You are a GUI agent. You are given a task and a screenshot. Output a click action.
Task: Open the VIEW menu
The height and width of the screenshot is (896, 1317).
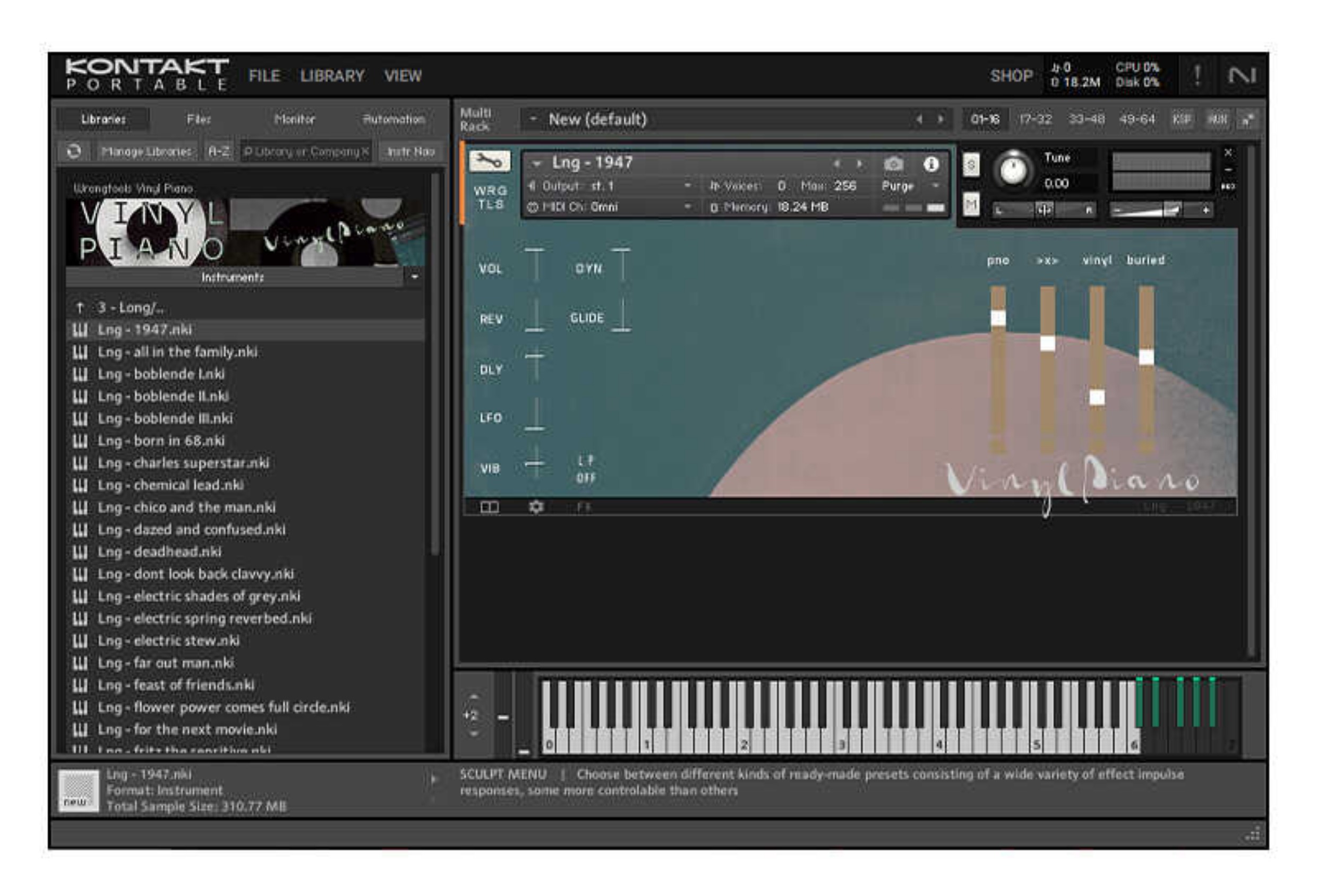(x=403, y=76)
